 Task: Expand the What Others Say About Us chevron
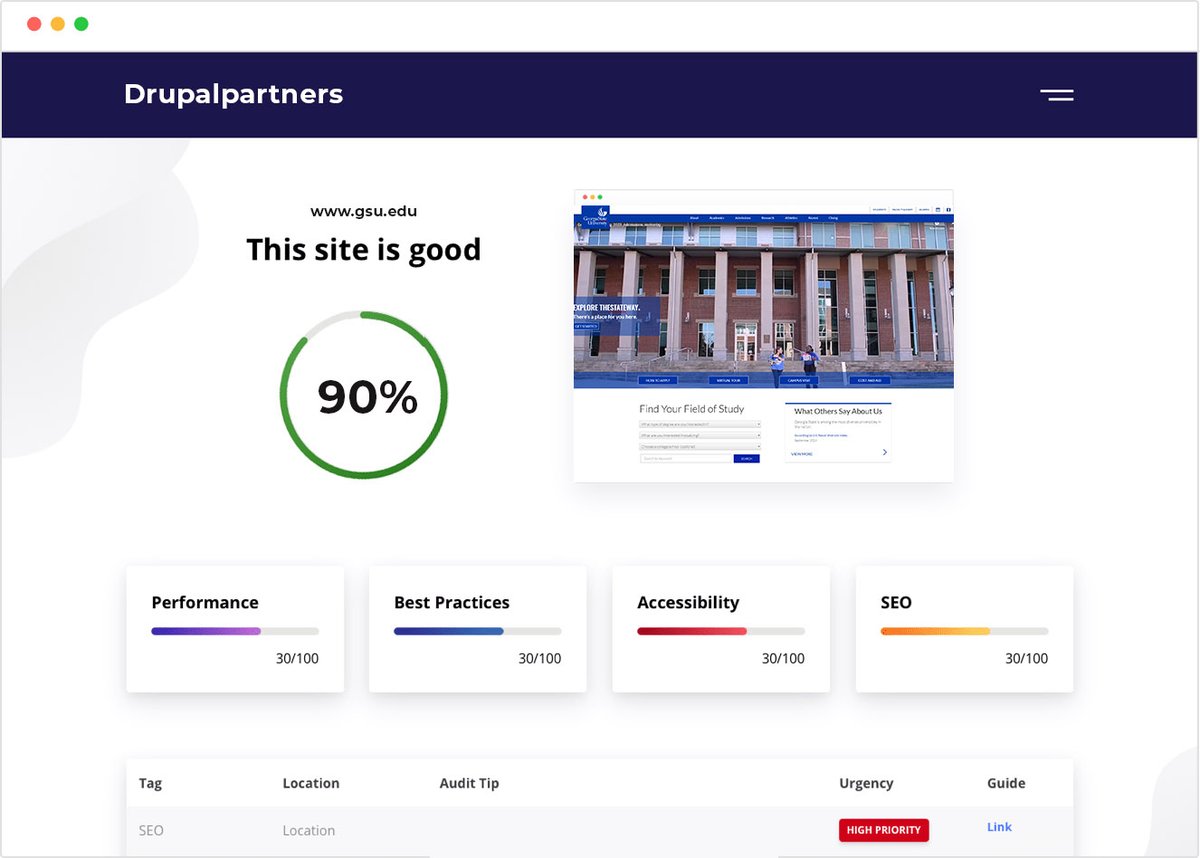point(885,451)
